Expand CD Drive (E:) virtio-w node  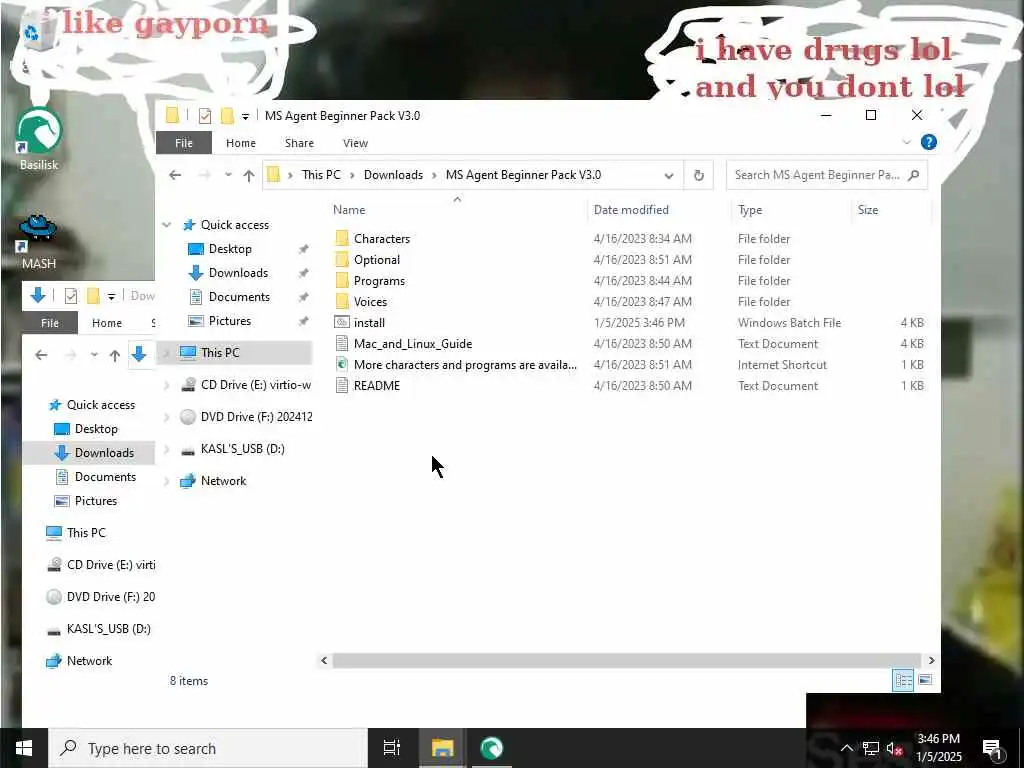pos(167,385)
